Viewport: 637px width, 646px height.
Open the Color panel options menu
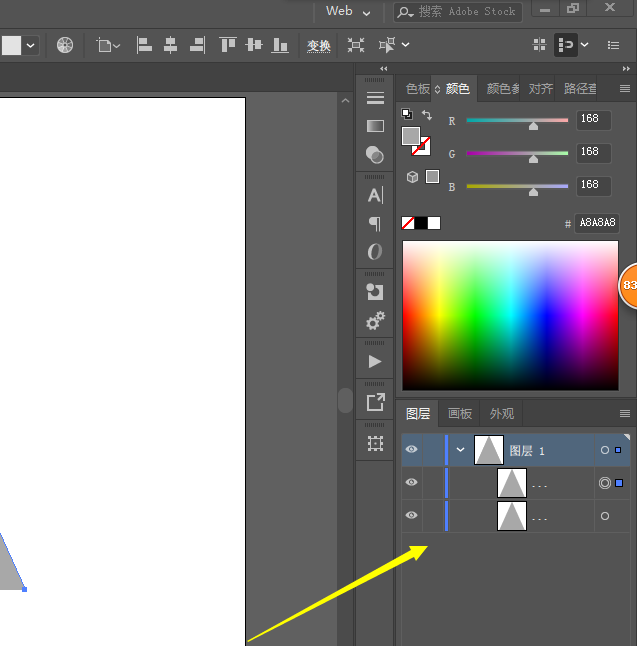624,89
